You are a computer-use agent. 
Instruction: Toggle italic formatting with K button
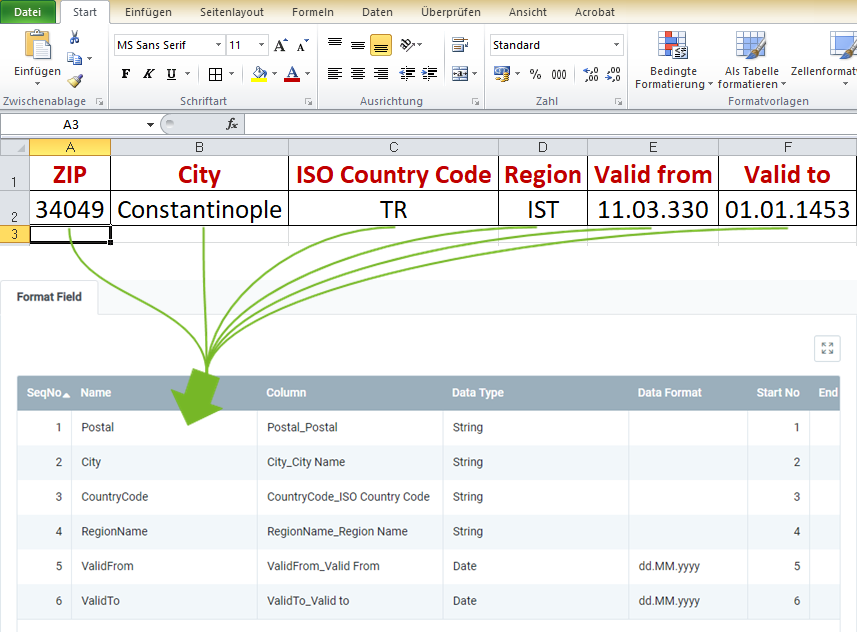pos(149,74)
